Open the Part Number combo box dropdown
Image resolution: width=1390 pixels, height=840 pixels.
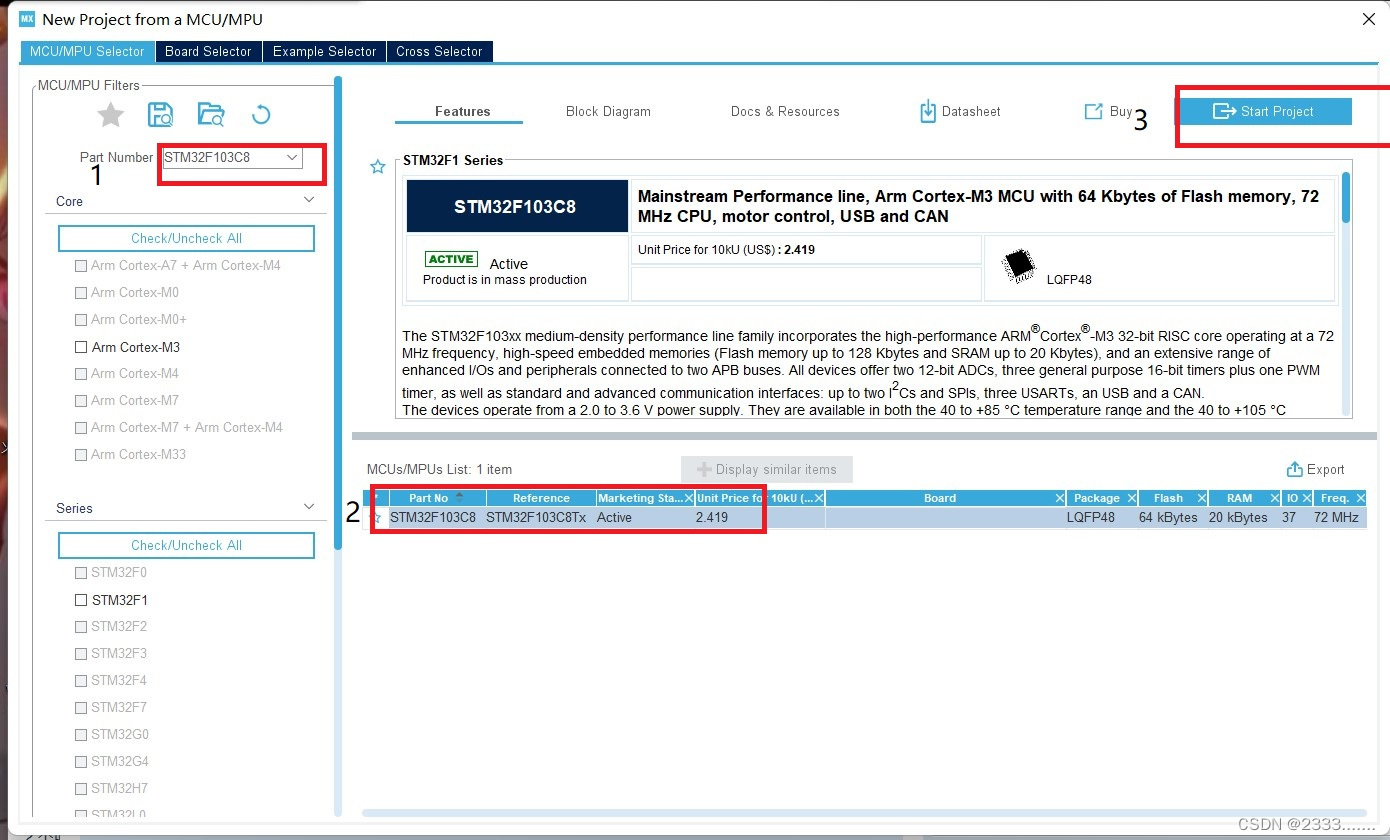coord(292,157)
